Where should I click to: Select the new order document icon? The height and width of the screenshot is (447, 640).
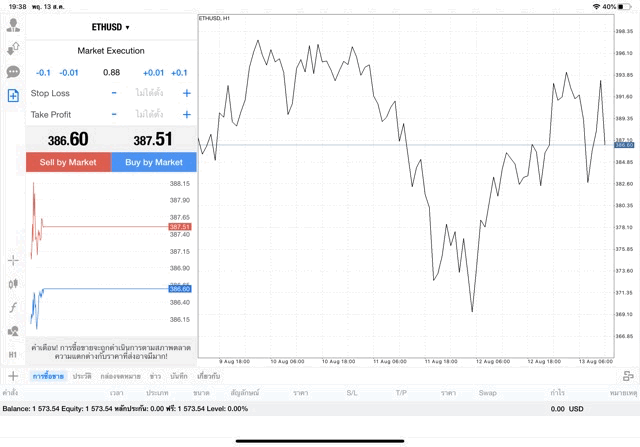pyautogui.click(x=13, y=96)
